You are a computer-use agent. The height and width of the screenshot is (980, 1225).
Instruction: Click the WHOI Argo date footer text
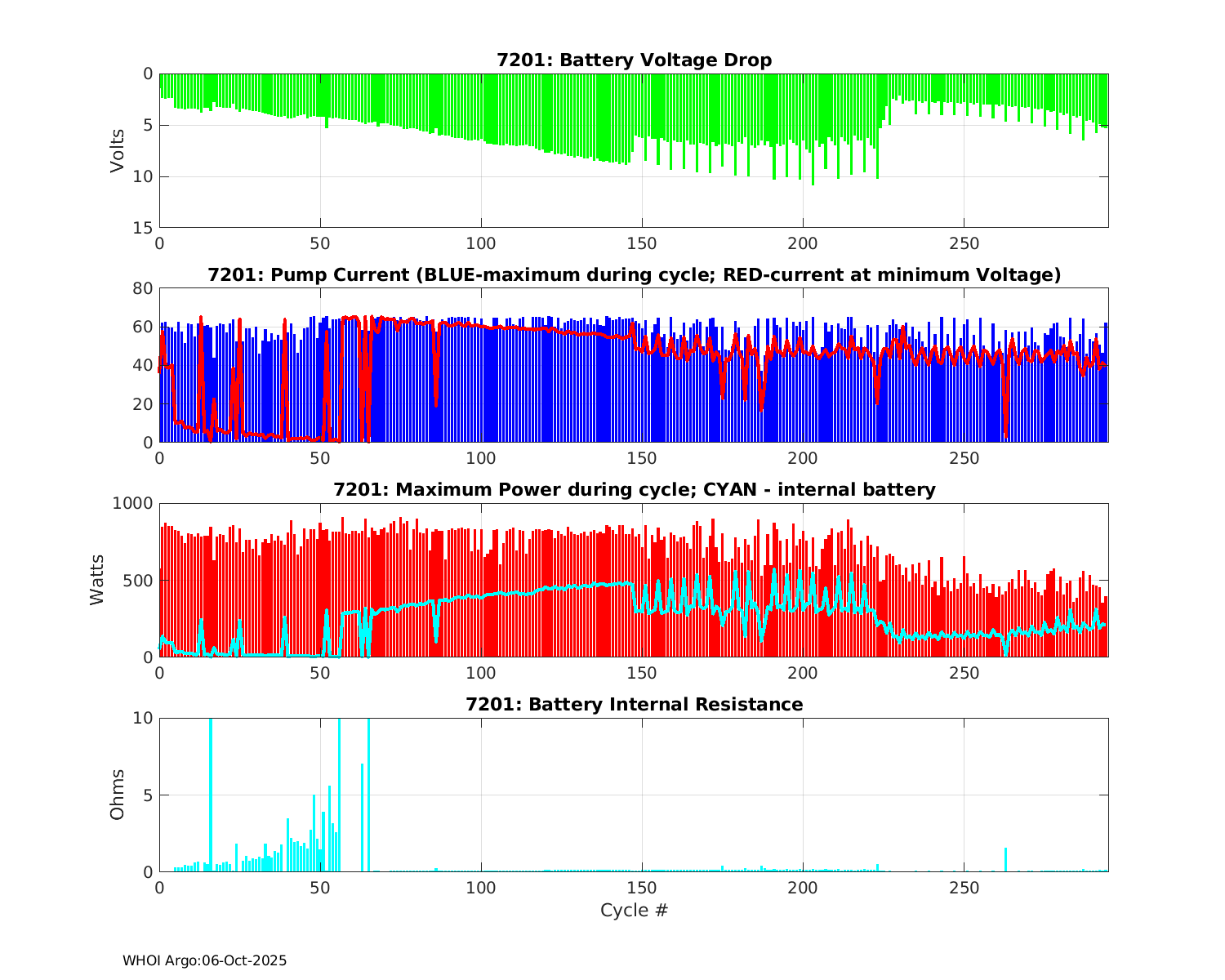[204, 961]
